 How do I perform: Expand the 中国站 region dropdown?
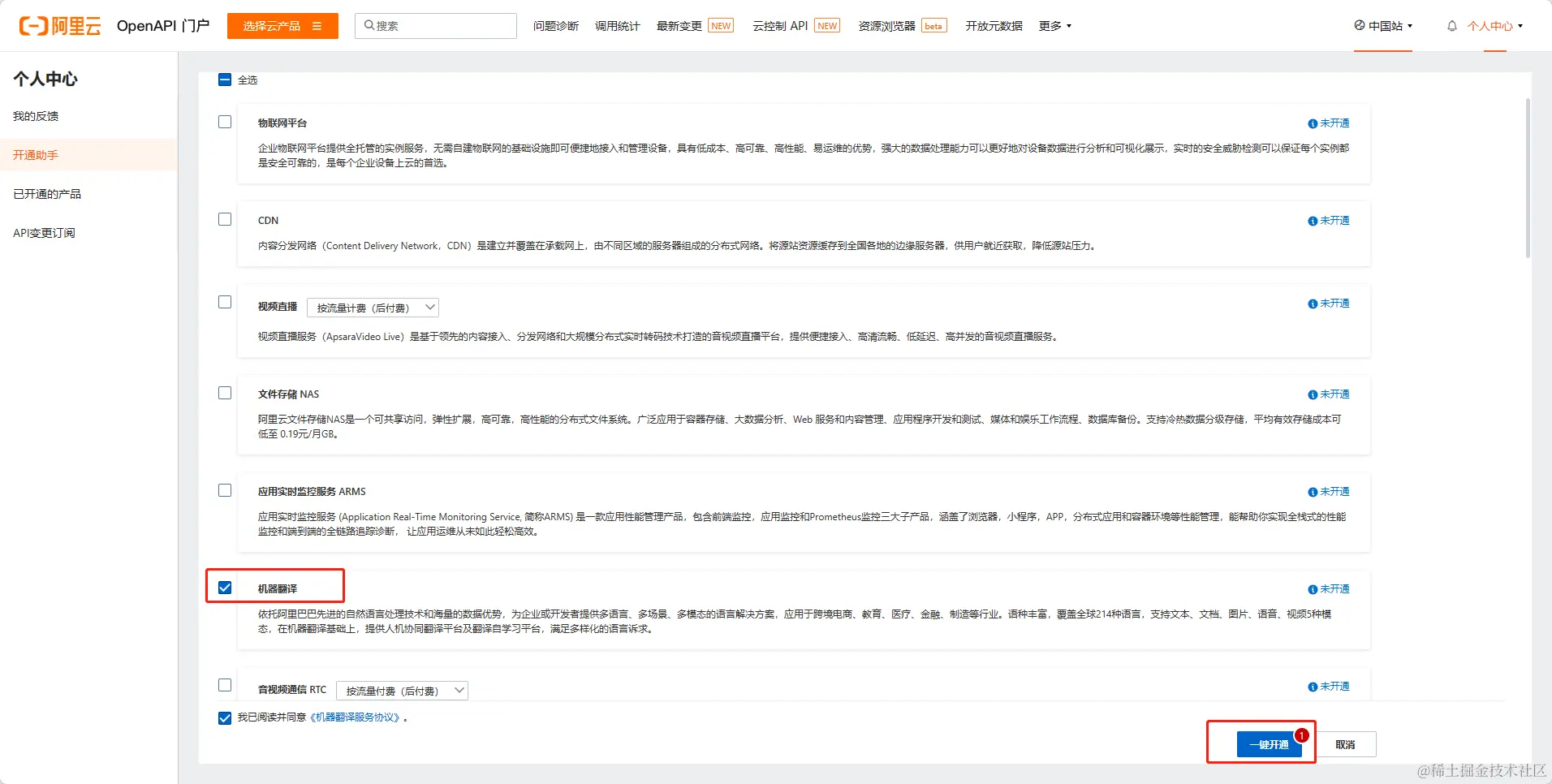point(1383,26)
